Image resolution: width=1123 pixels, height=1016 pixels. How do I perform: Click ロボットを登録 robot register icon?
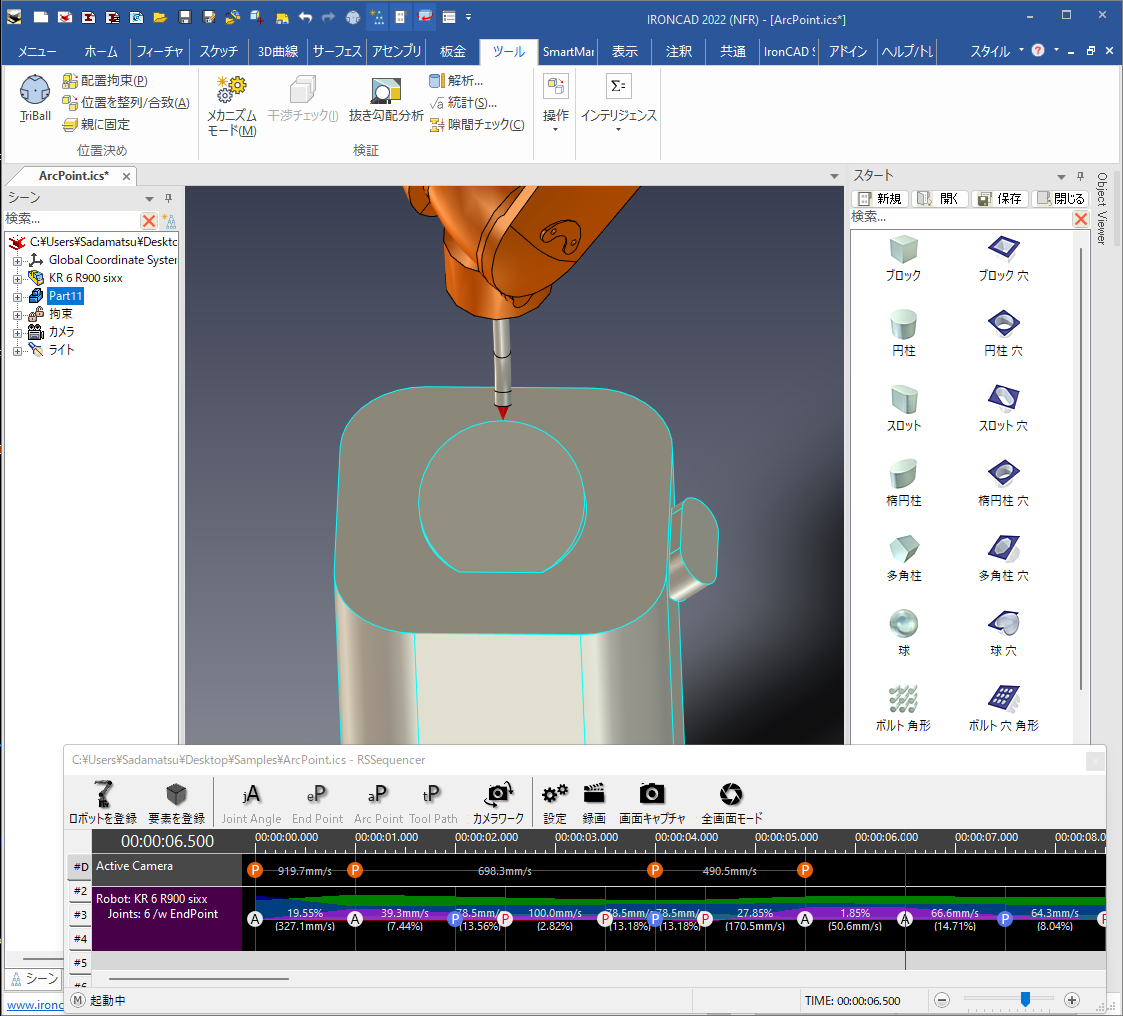(x=103, y=796)
